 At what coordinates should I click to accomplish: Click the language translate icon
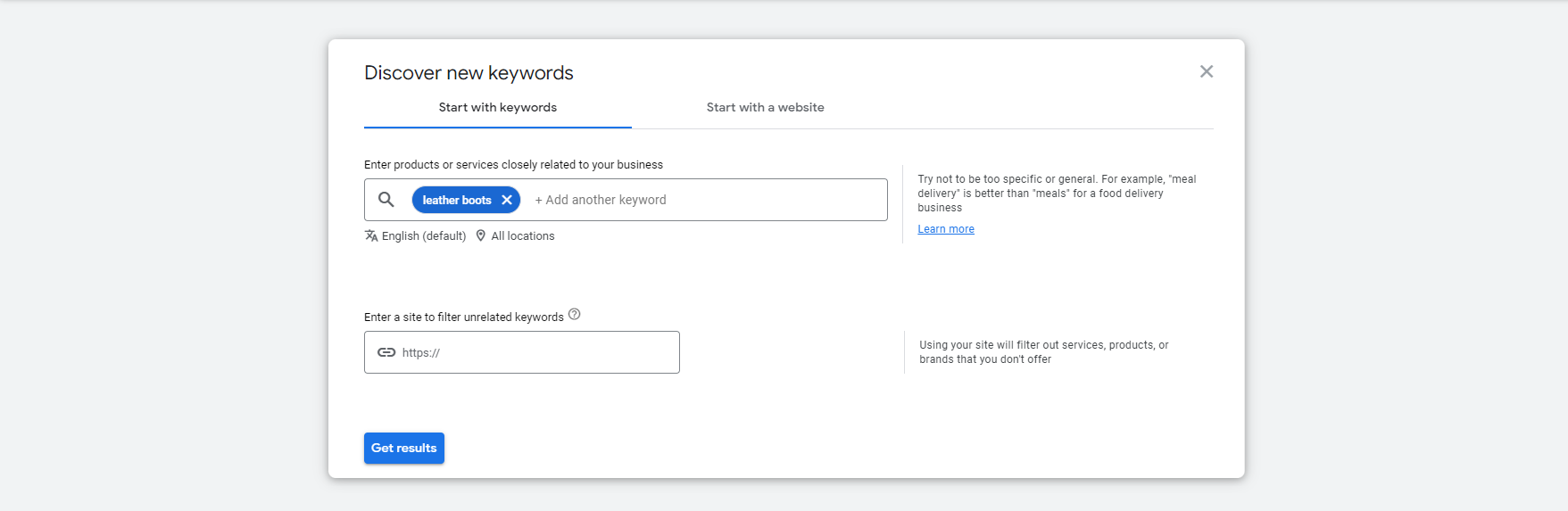pos(371,235)
